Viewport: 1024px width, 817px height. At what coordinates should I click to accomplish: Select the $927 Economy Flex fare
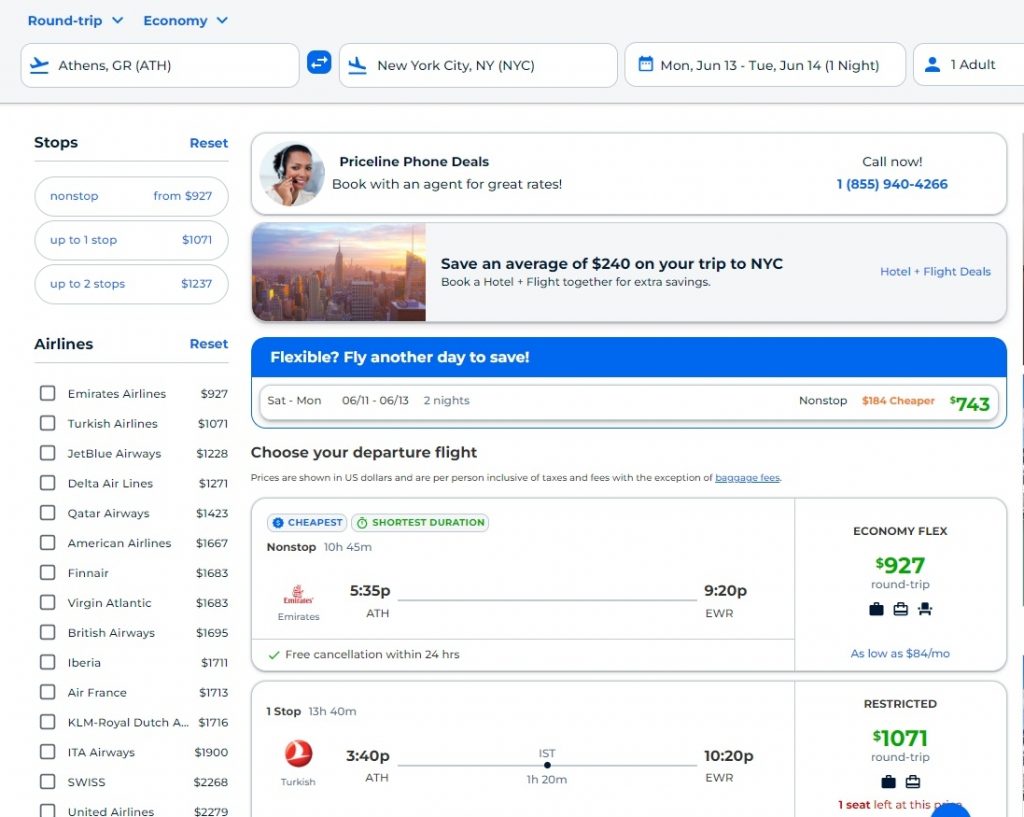901,585
